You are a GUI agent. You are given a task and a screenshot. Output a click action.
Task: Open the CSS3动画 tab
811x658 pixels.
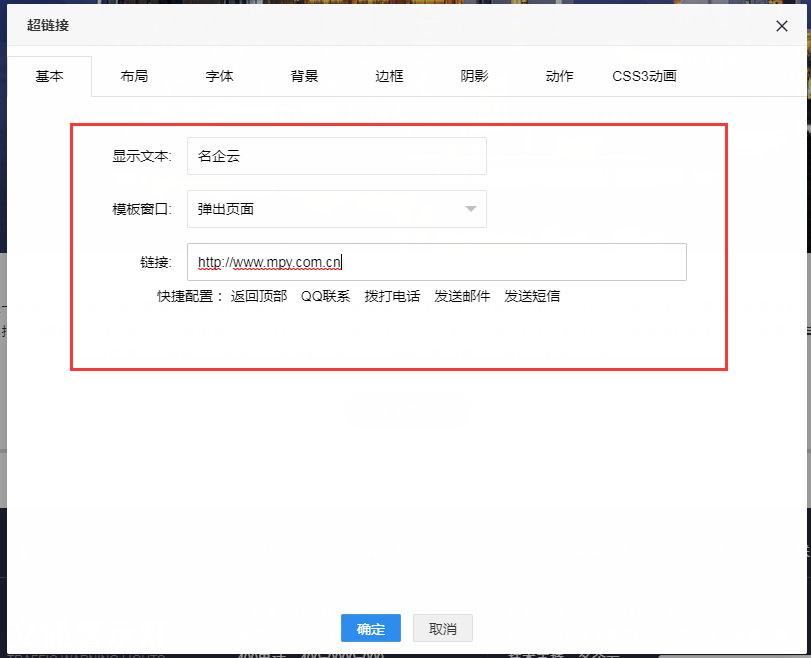pos(644,76)
